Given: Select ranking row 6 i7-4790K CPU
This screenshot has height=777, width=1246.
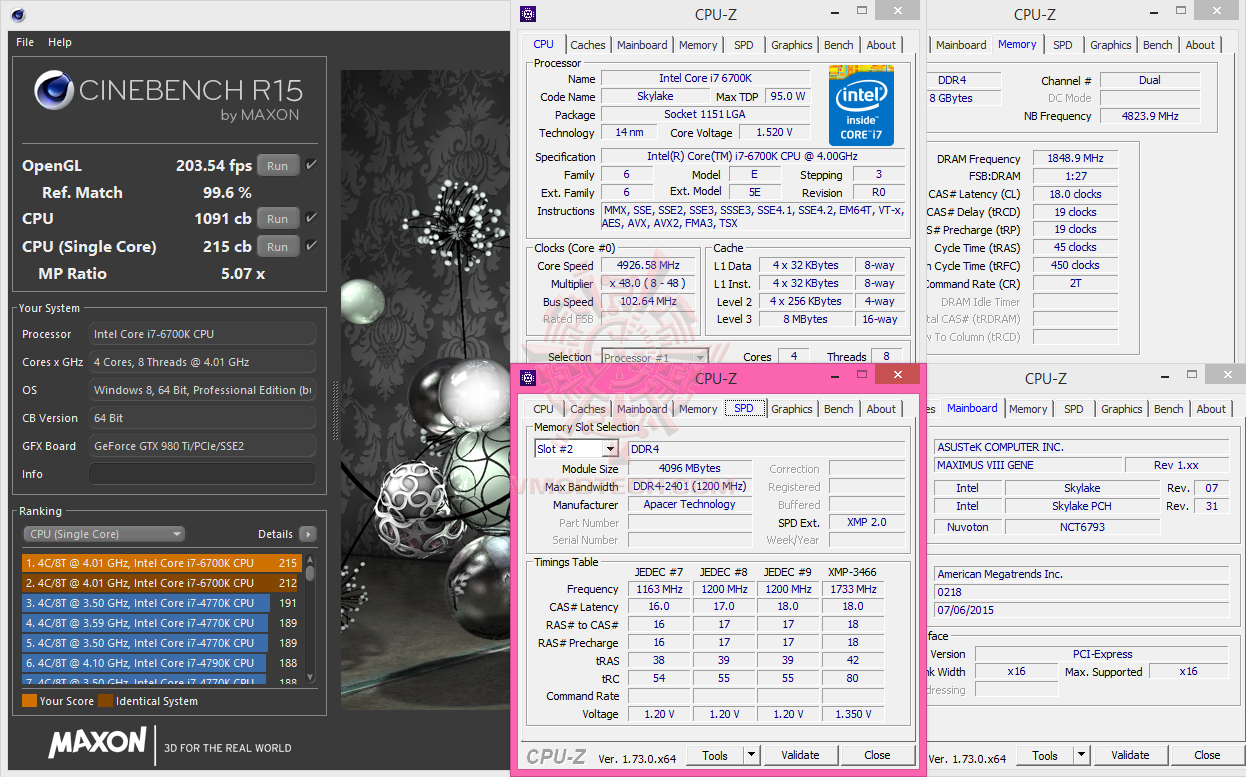Looking at the screenshot, I should (x=162, y=663).
